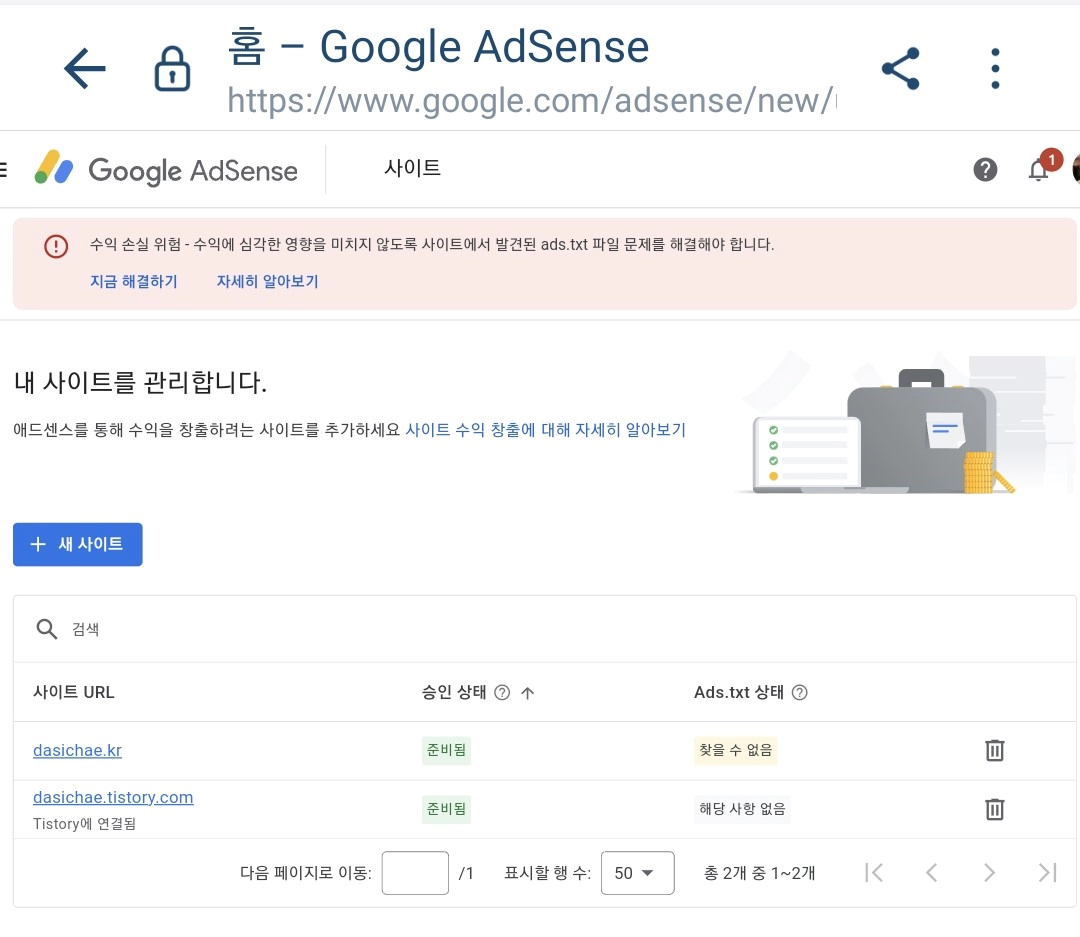The image size is (1080, 937).
Task: Select the 사이트 section label
Action: click(x=412, y=169)
